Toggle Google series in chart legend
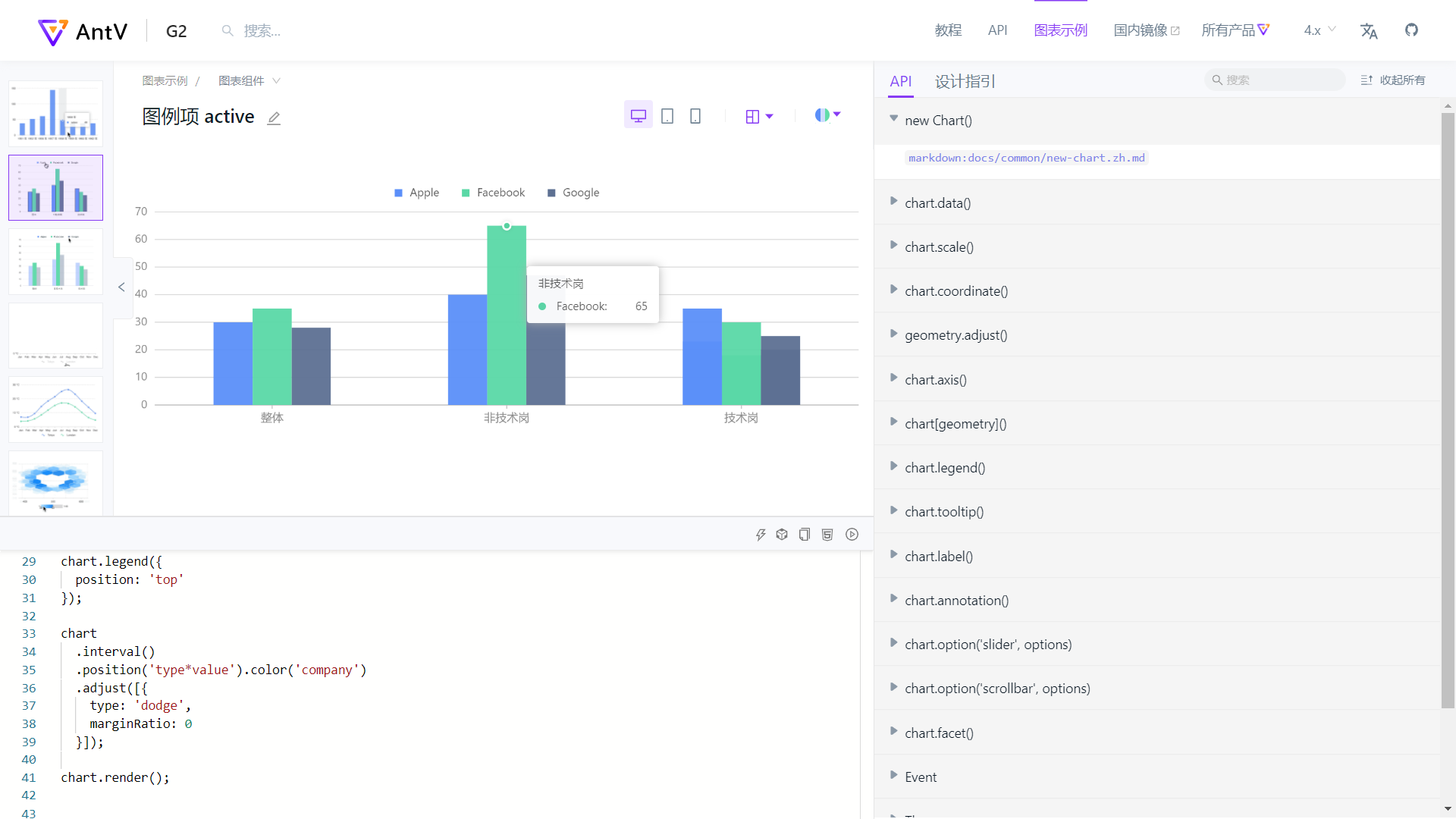 (x=574, y=193)
